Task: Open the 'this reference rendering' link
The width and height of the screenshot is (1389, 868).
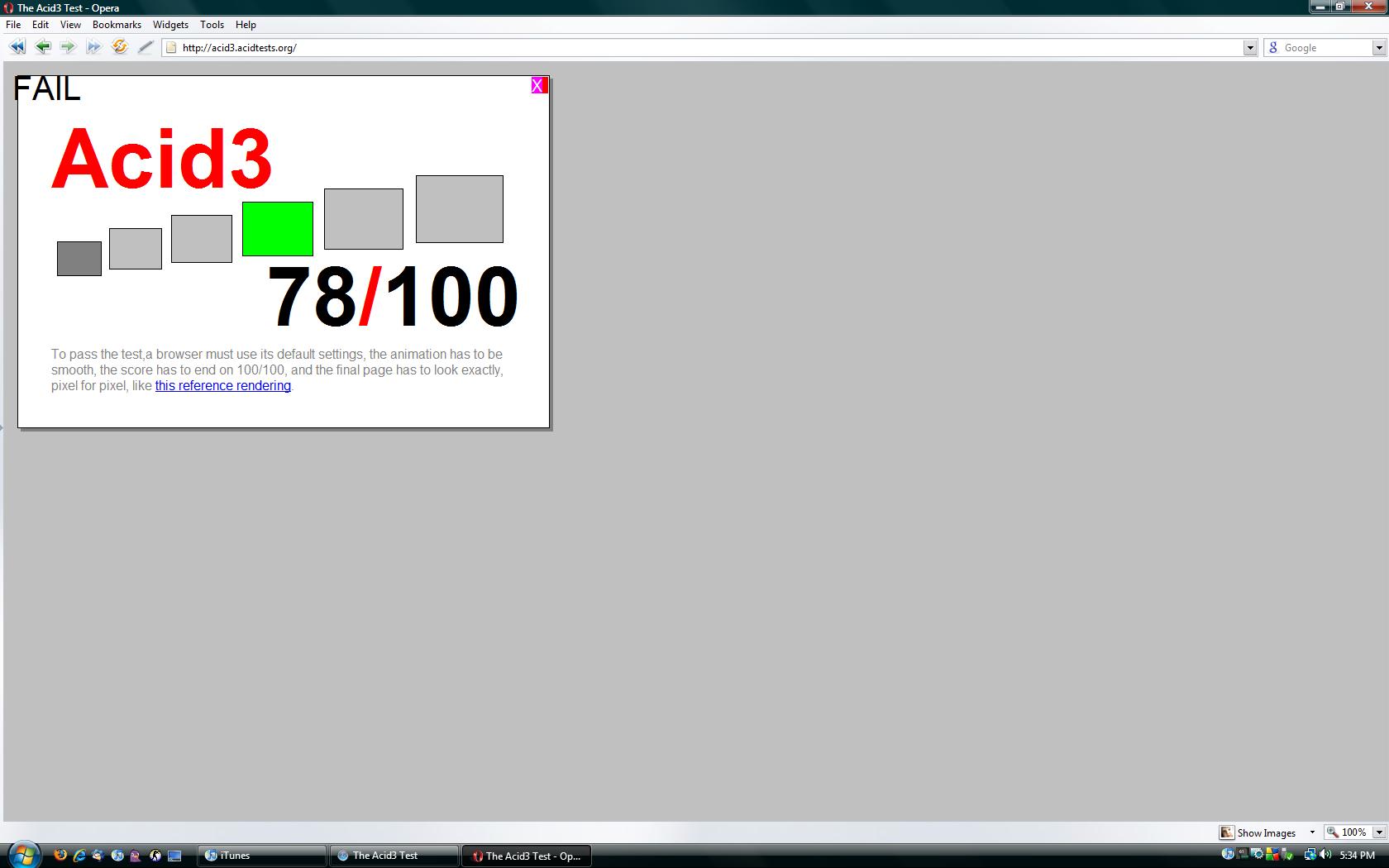Action: point(223,385)
